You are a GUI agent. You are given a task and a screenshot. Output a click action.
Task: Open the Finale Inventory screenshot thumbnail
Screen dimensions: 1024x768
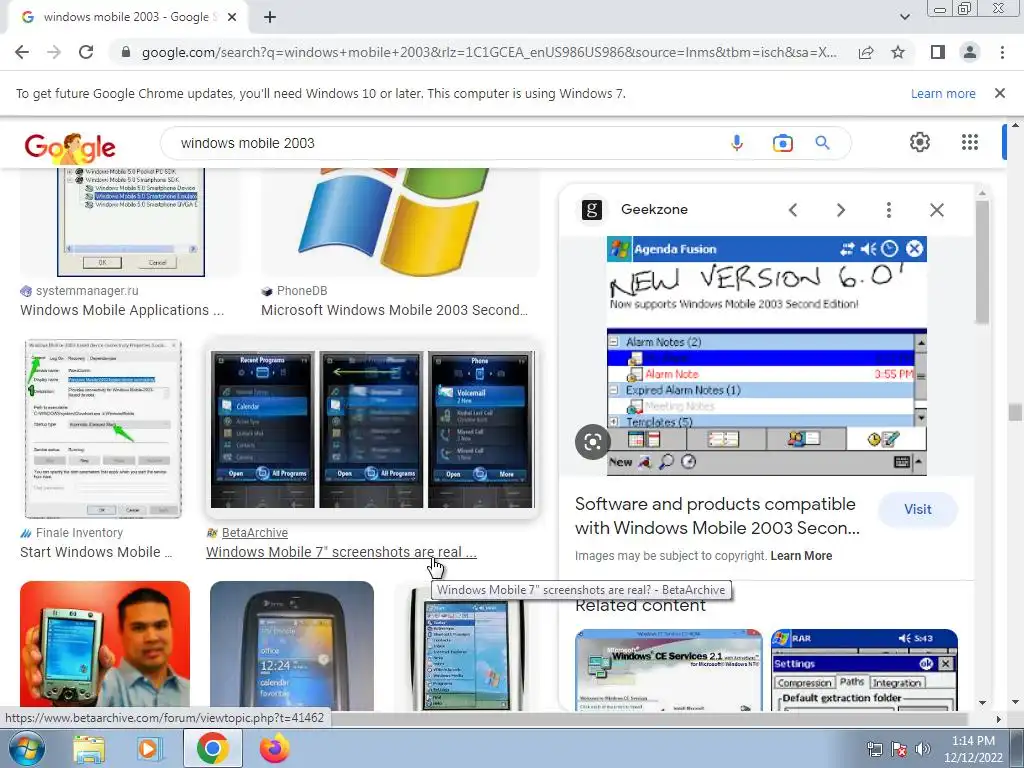[x=103, y=428]
